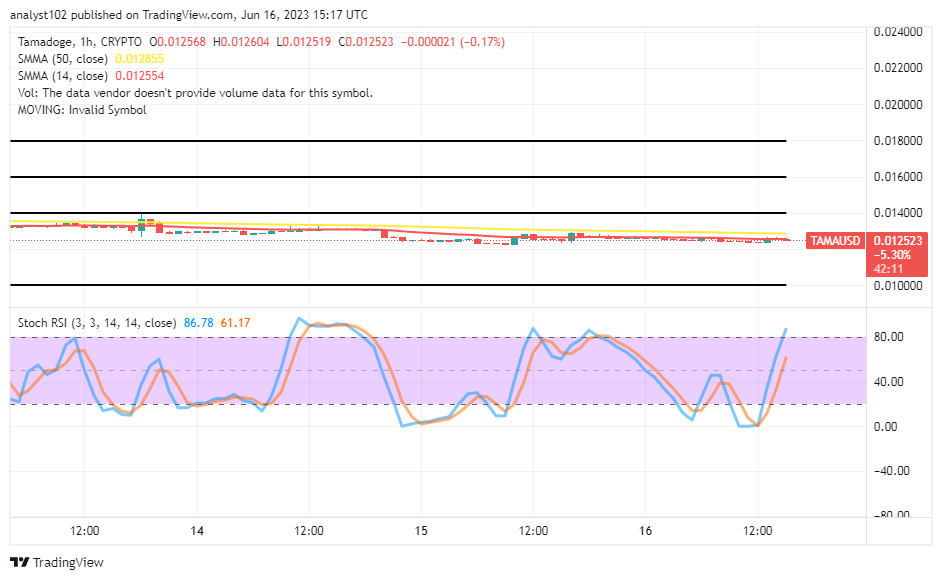This screenshot has height=580, width=942.
Task: Click the -40.00 Stoch RSI axis label
Action: pos(892,471)
